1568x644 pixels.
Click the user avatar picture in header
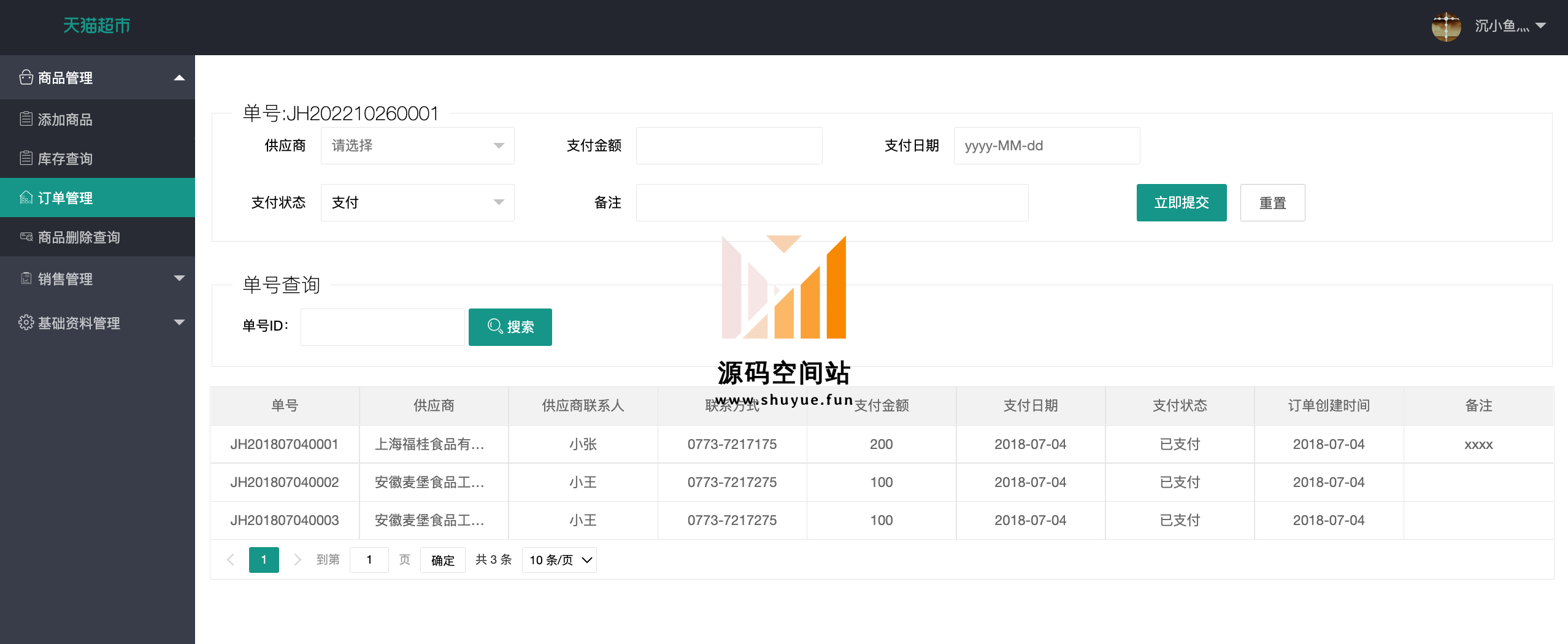coord(1446,26)
